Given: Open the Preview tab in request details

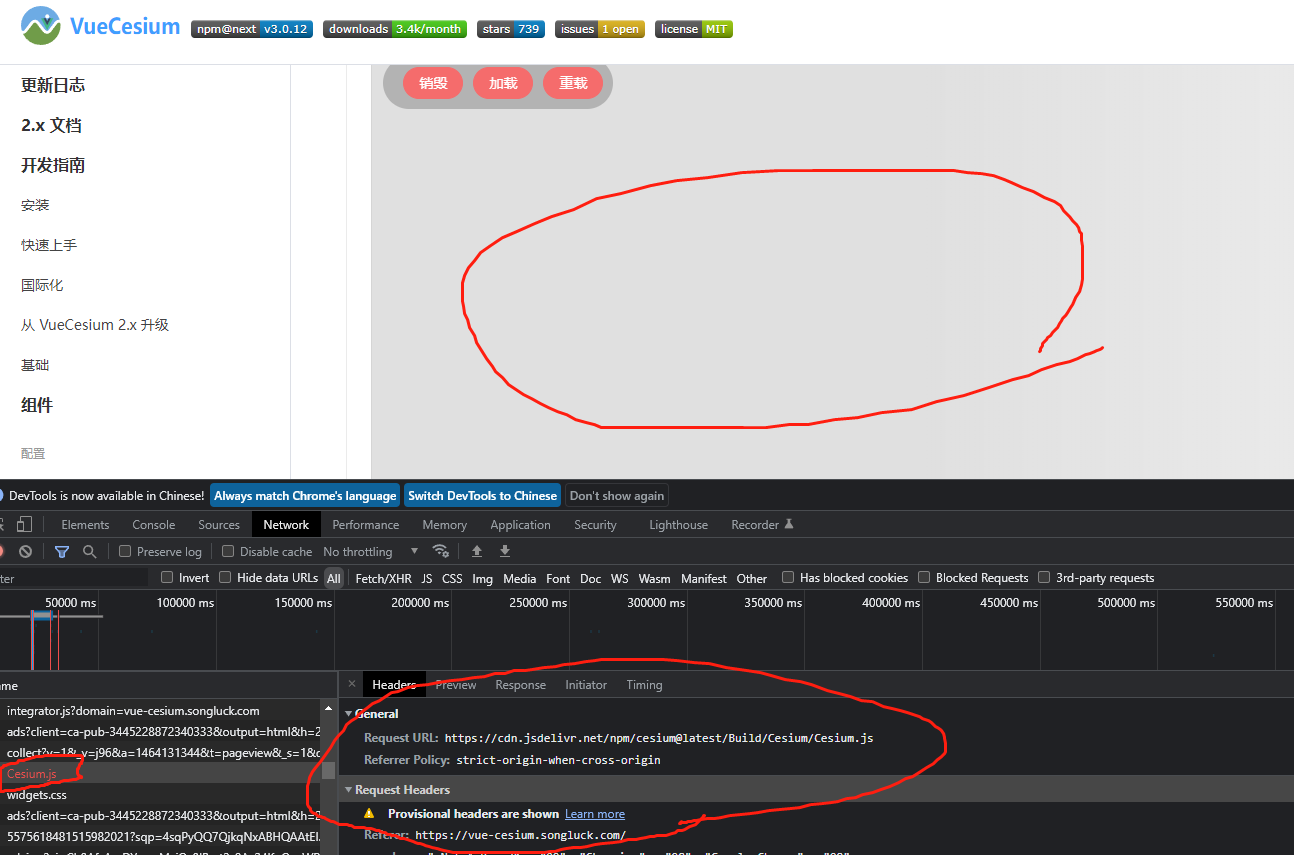Looking at the screenshot, I should click(456, 684).
